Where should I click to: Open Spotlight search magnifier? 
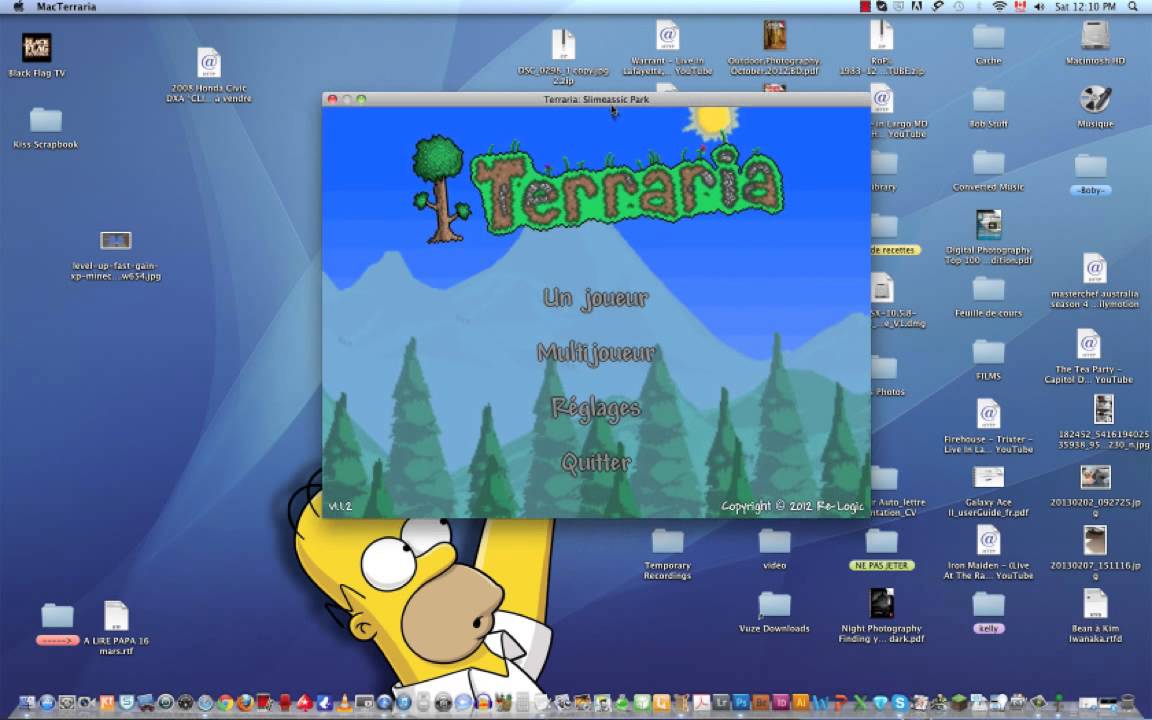(1133, 7)
